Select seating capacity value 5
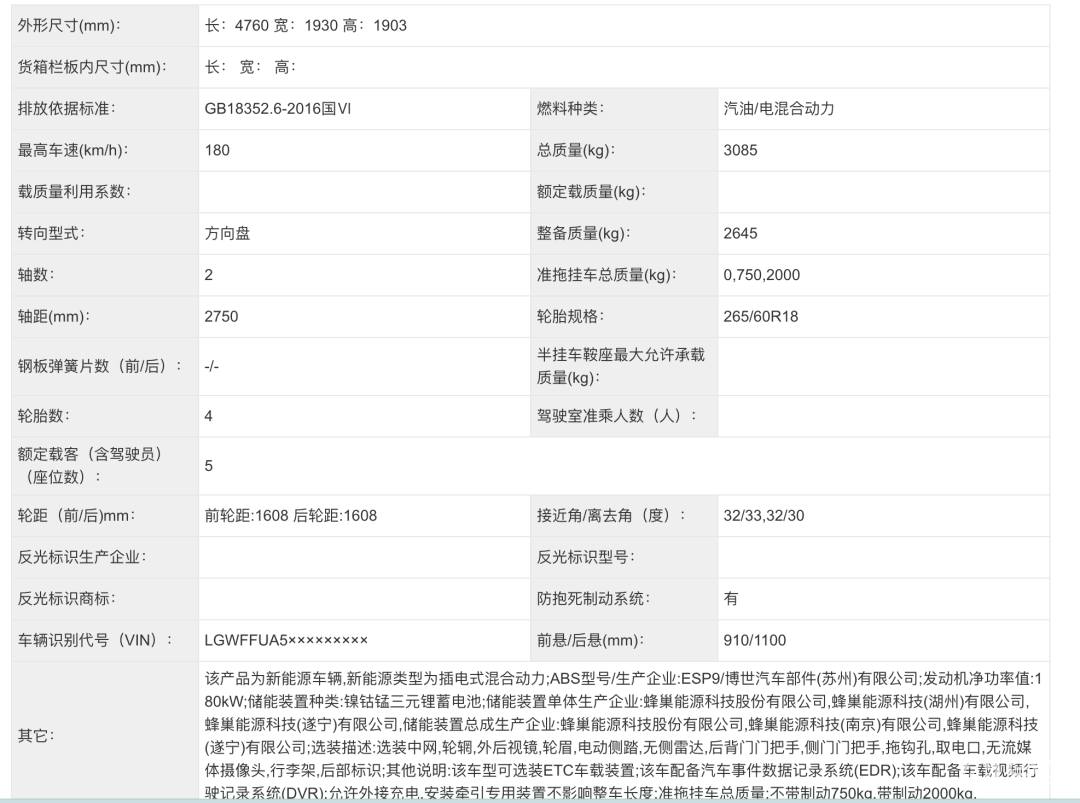The image size is (1080, 803). click(209, 466)
